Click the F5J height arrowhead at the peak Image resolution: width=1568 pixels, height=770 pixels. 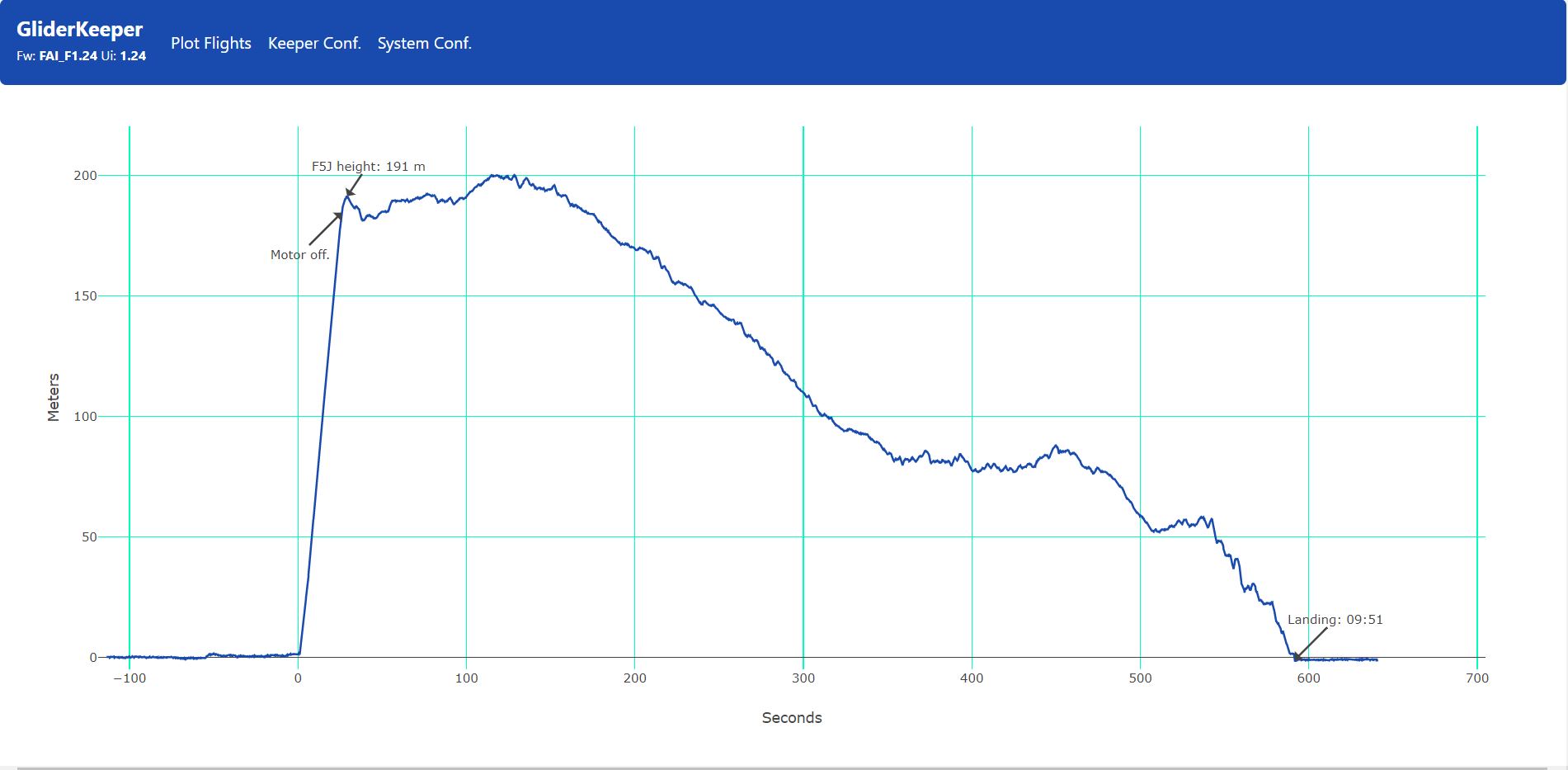350,192
